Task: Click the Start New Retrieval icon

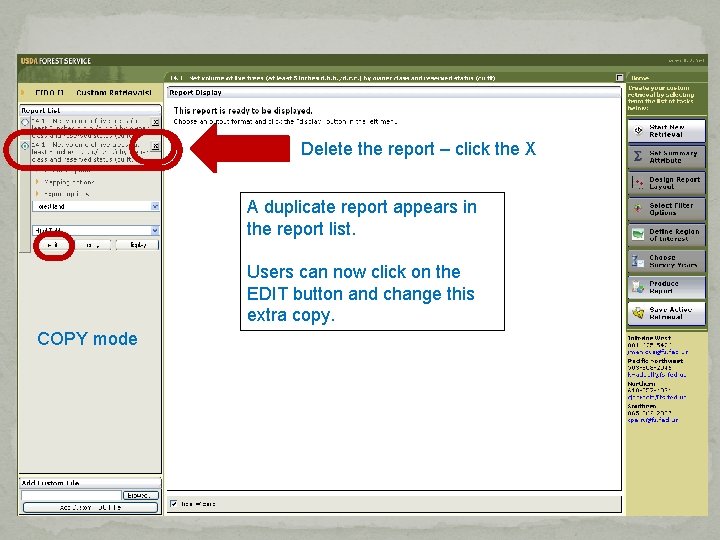Action: coord(638,131)
